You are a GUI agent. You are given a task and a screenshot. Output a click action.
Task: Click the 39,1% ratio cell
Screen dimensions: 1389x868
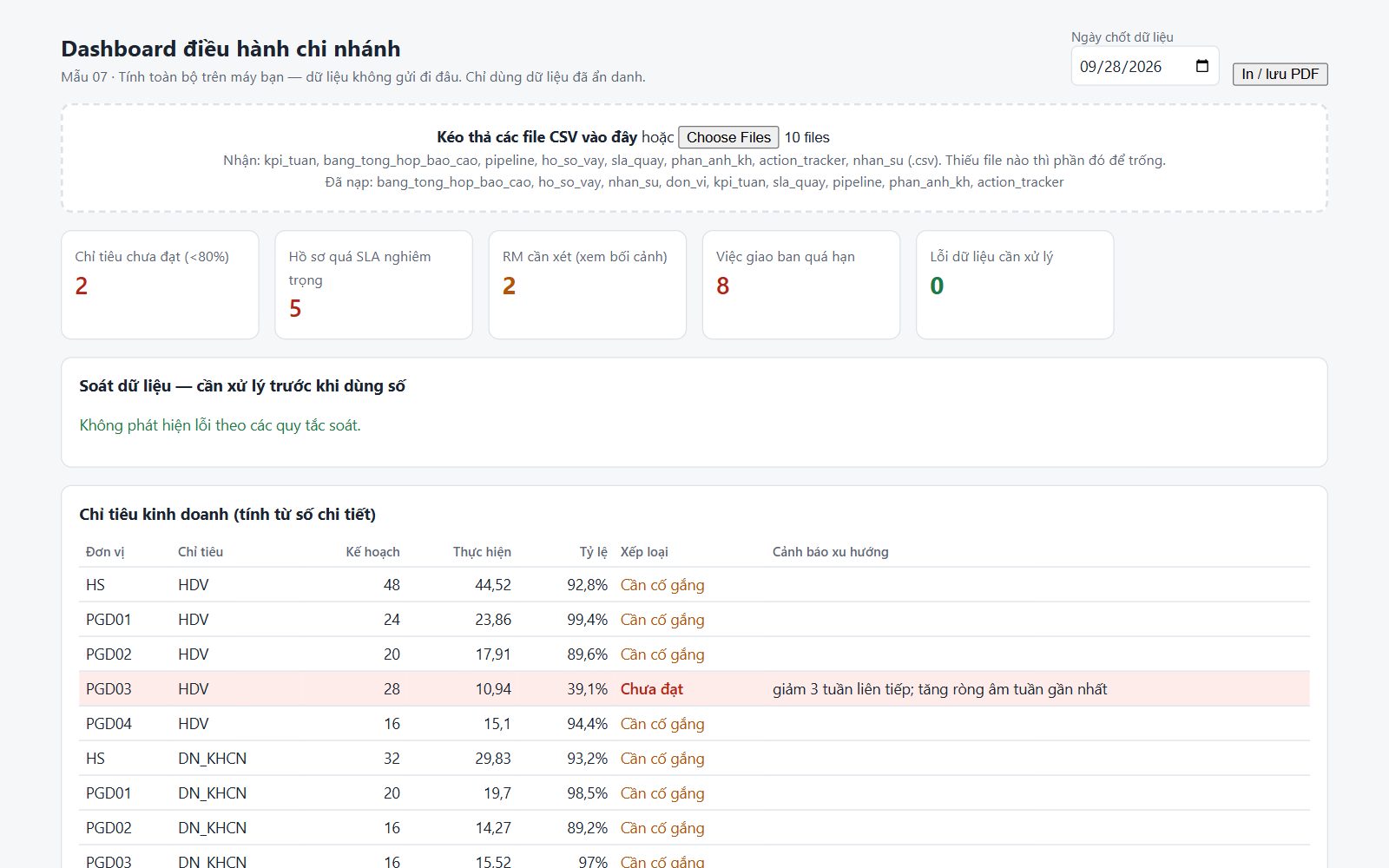click(587, 689)
